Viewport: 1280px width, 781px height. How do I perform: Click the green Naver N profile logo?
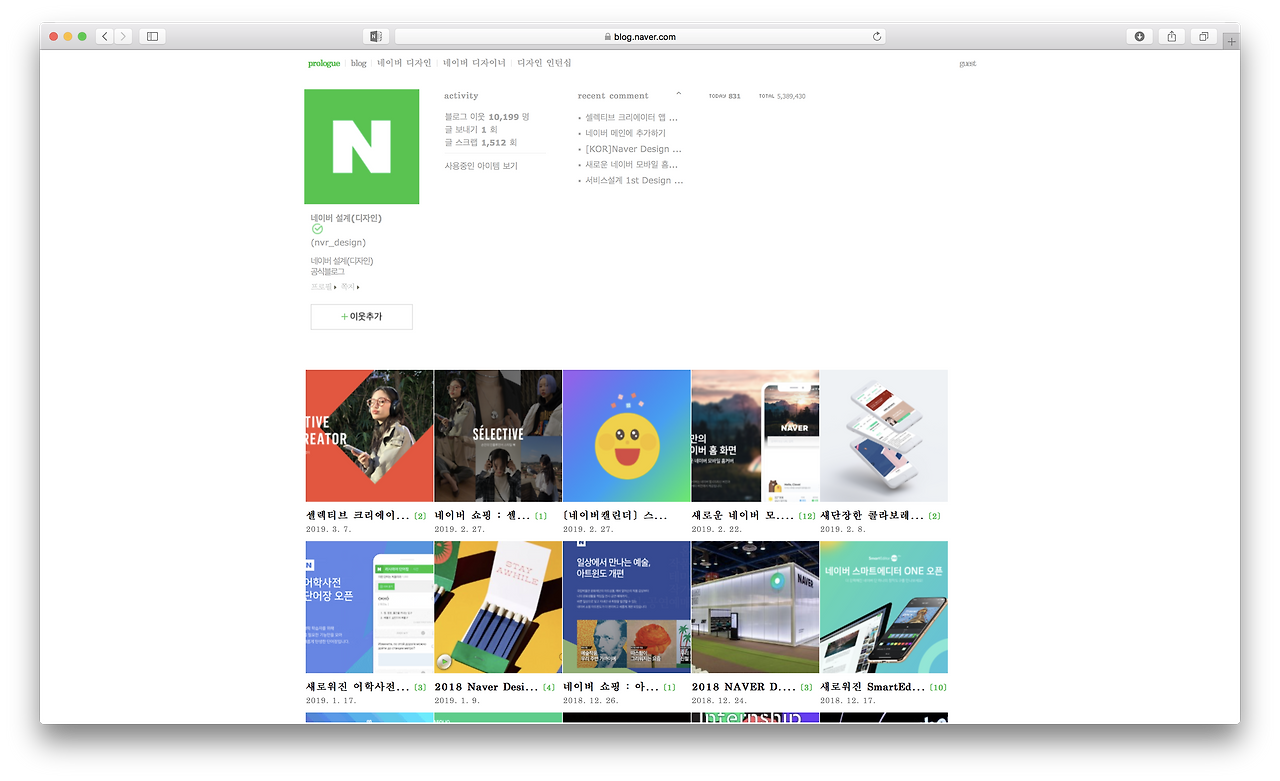(362, 147)
